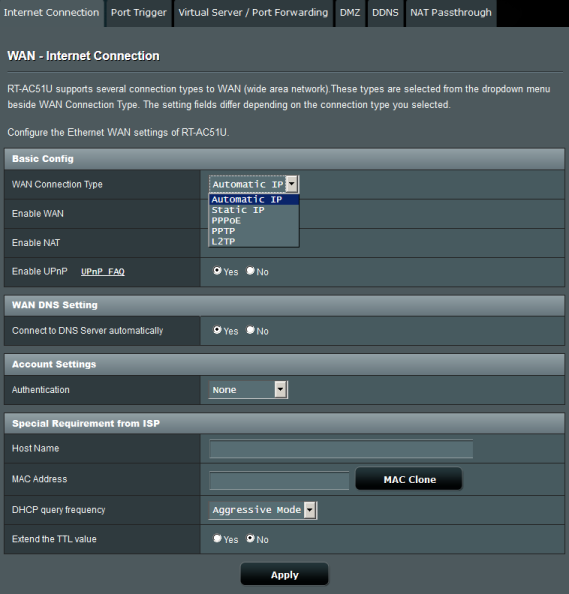This screenshot has width=569, height=594.
Task: Enable automatic DNS server connection Yes
Action: pyautogui.click(x=217, y=330)
